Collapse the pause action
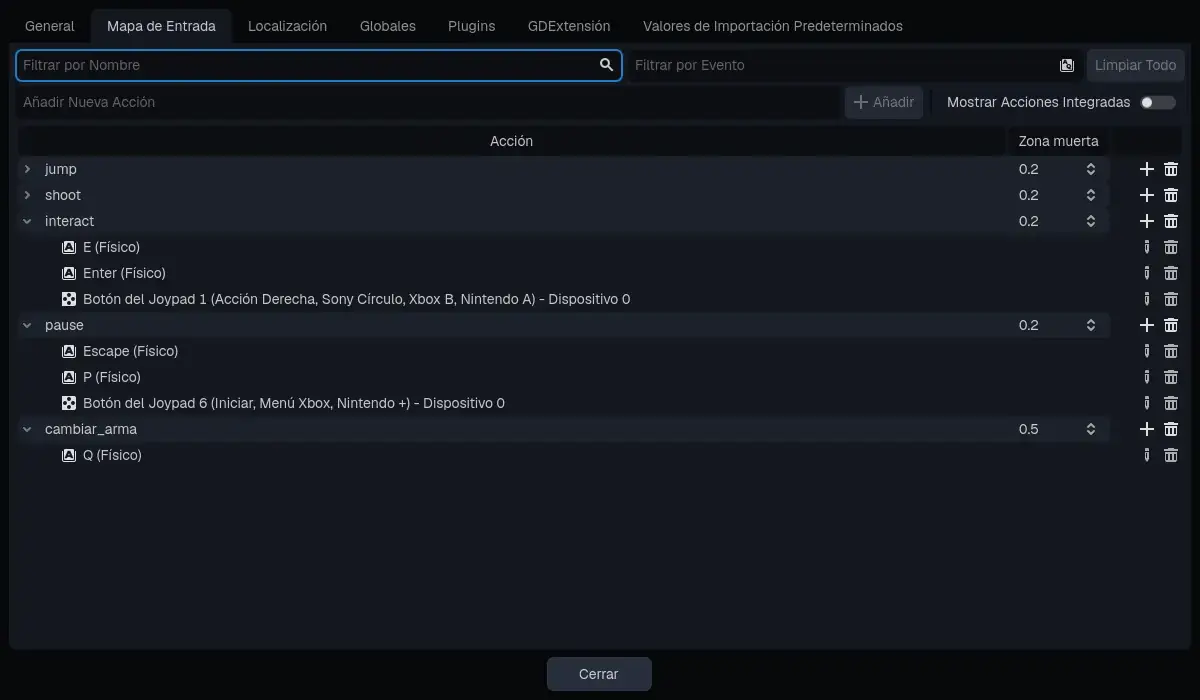This screenshot has width=1200, height=700. [28, 325]
